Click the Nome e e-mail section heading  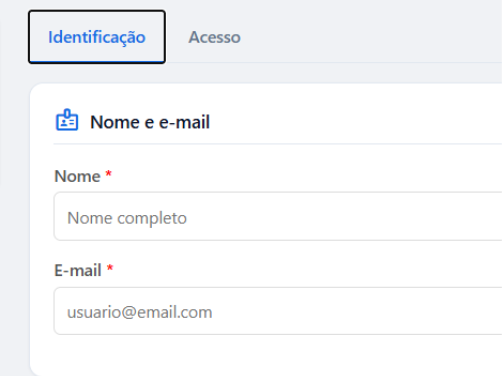coord(150,122)
